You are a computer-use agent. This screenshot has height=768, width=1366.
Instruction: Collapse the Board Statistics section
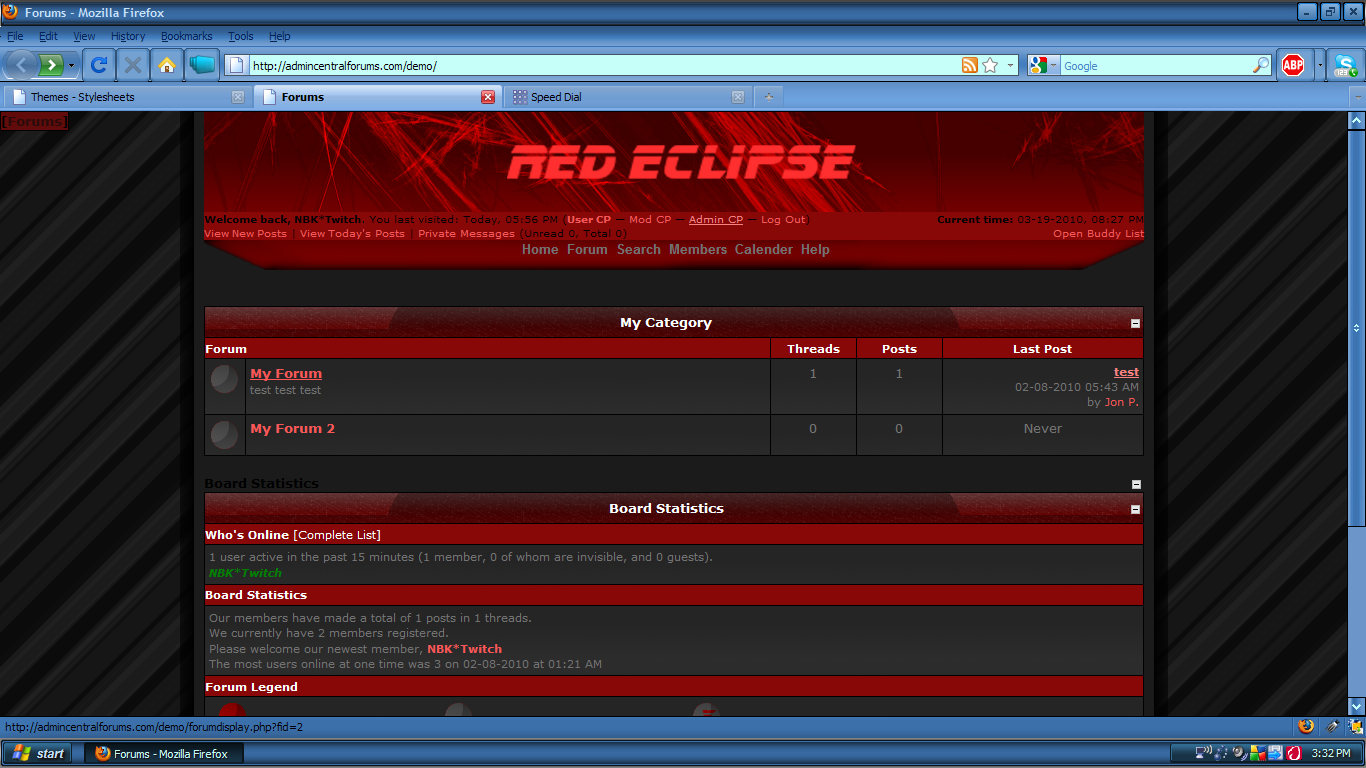pos(1135,509)
